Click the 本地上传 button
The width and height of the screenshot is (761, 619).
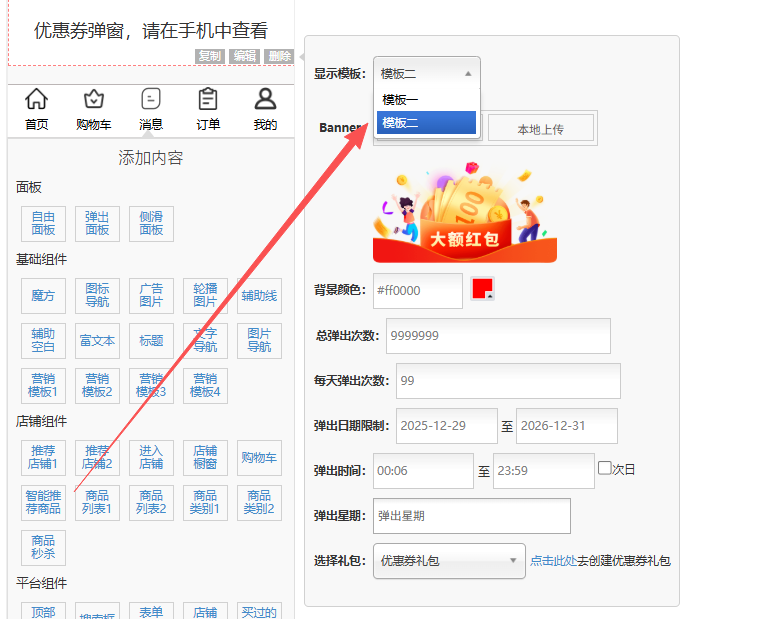[540, 129]
